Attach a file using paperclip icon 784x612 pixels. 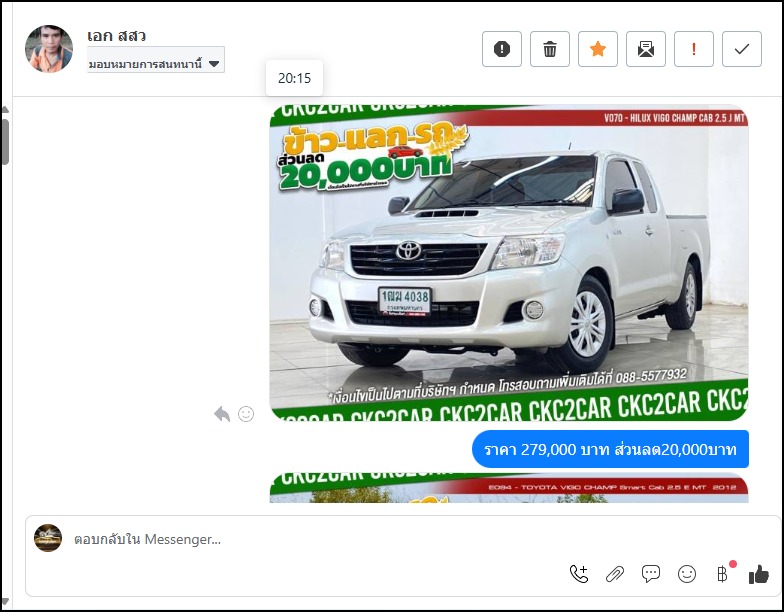point(615,574)
